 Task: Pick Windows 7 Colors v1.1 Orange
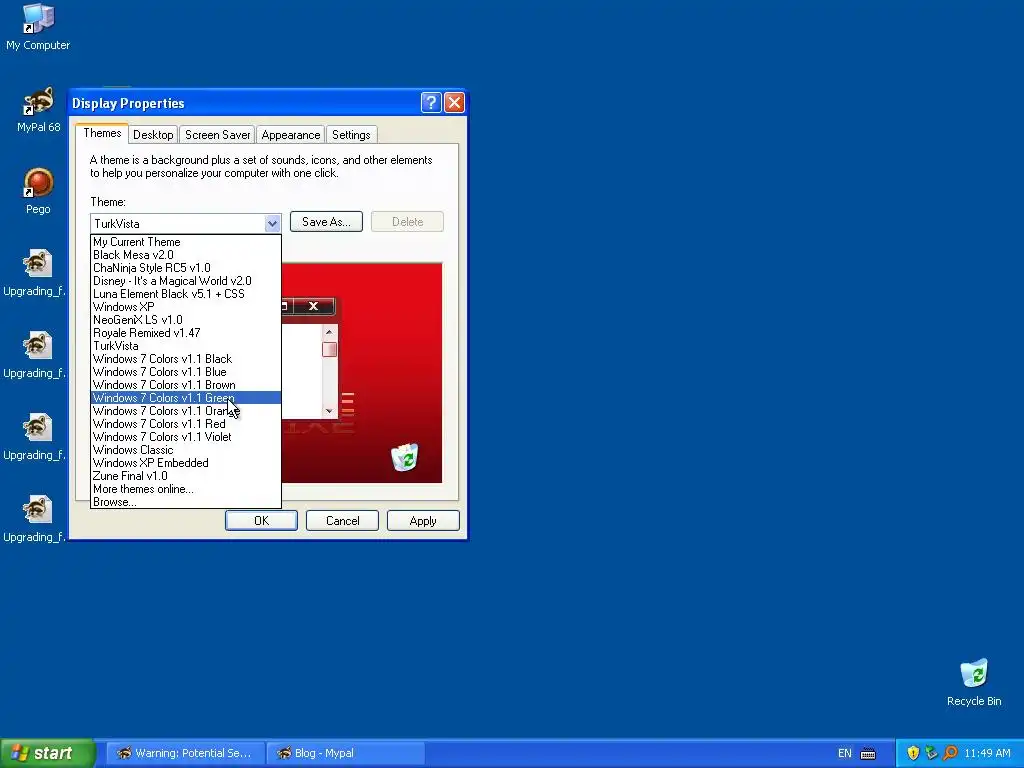point(185,411)
